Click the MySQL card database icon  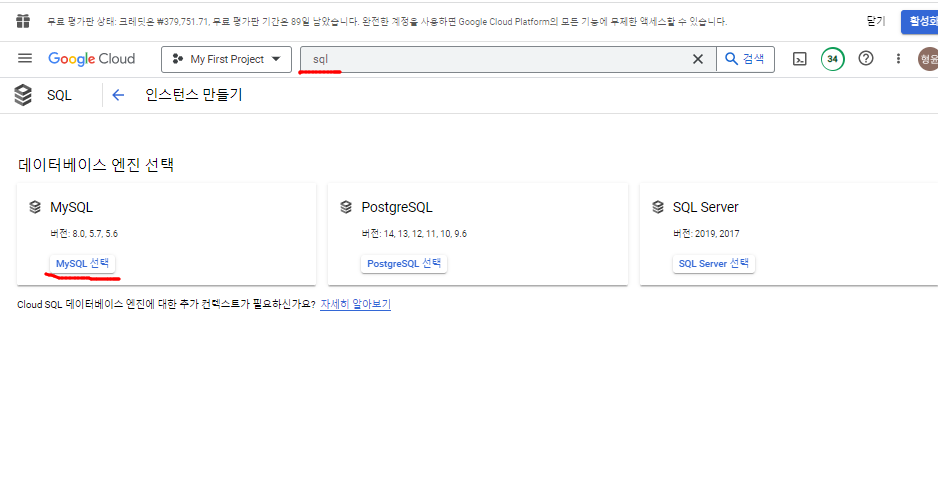pos(35,207)
